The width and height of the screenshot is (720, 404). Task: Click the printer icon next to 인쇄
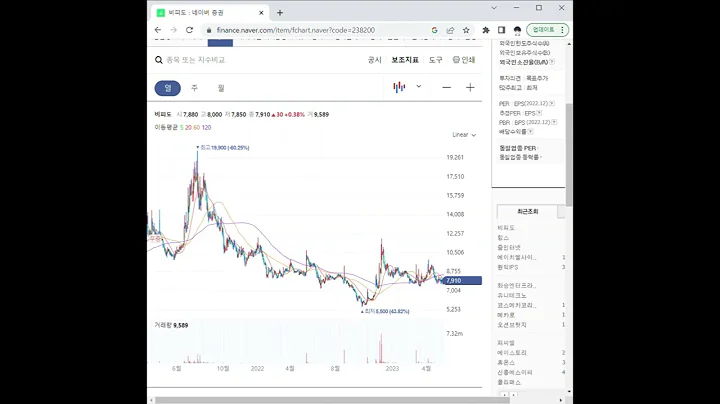coord(456,60)
